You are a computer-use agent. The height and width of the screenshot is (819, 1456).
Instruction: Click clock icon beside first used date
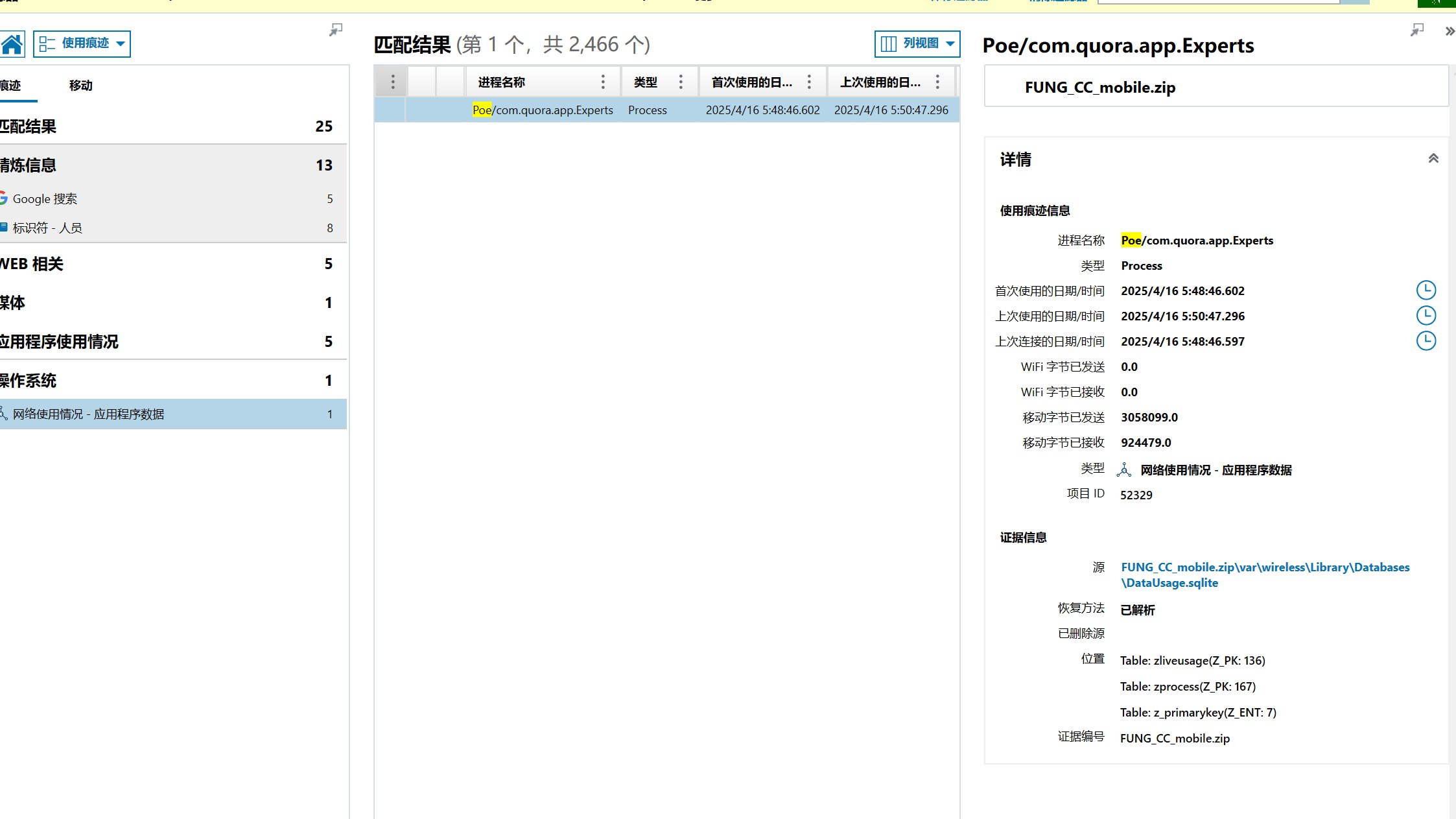pos(1426,291)
